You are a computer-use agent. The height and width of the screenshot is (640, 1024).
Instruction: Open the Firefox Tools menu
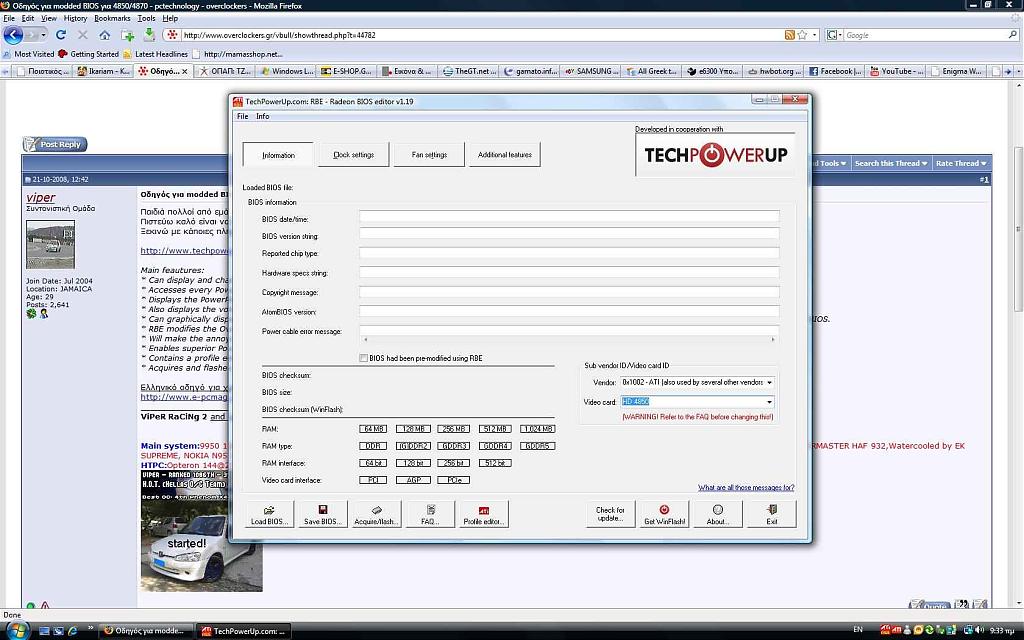(x=146, y=18)
